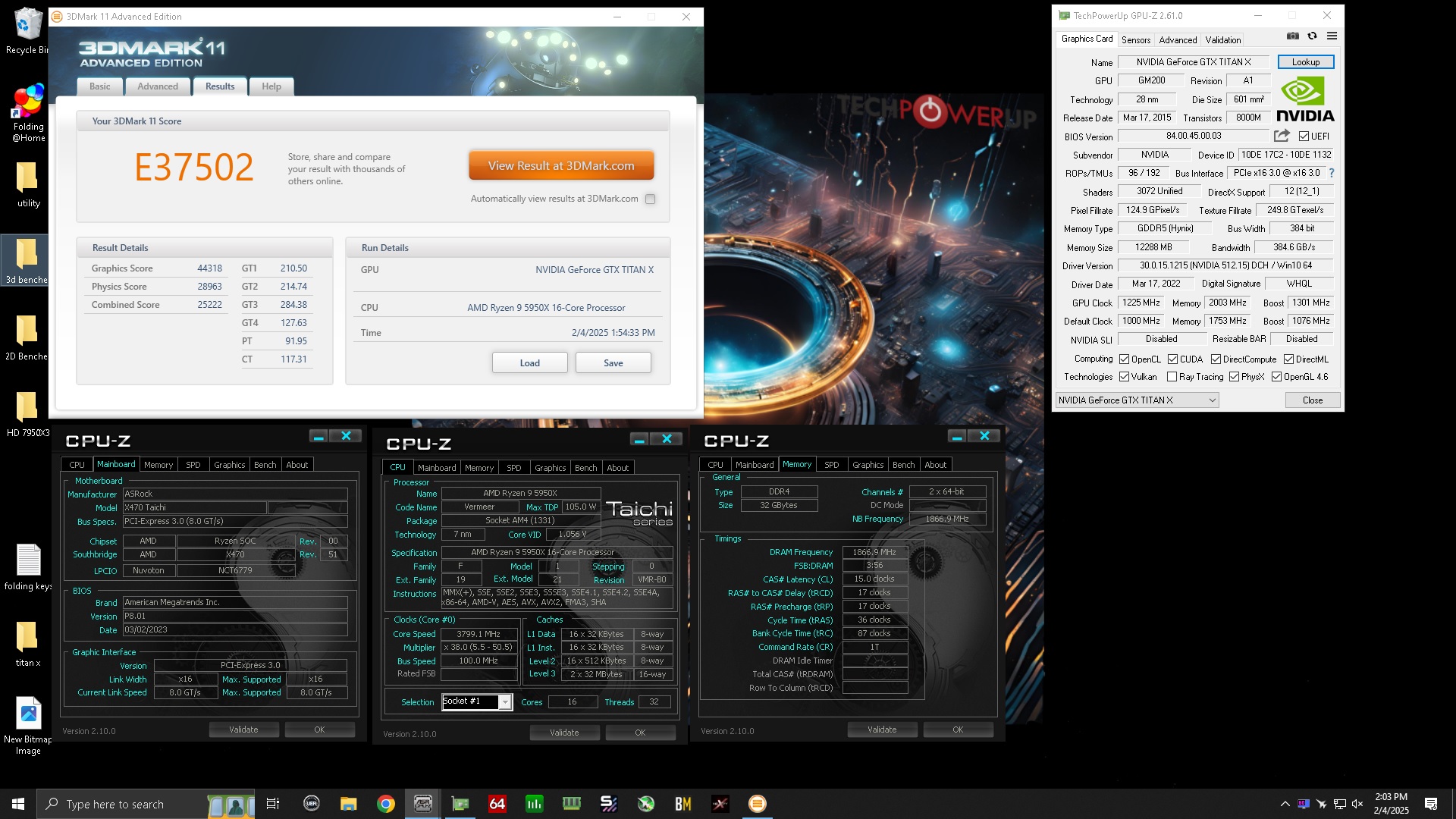Take a GPU-Z screenshot with the camera icon
This screenshot has height=819, width=1456.
click(1293, 36)
